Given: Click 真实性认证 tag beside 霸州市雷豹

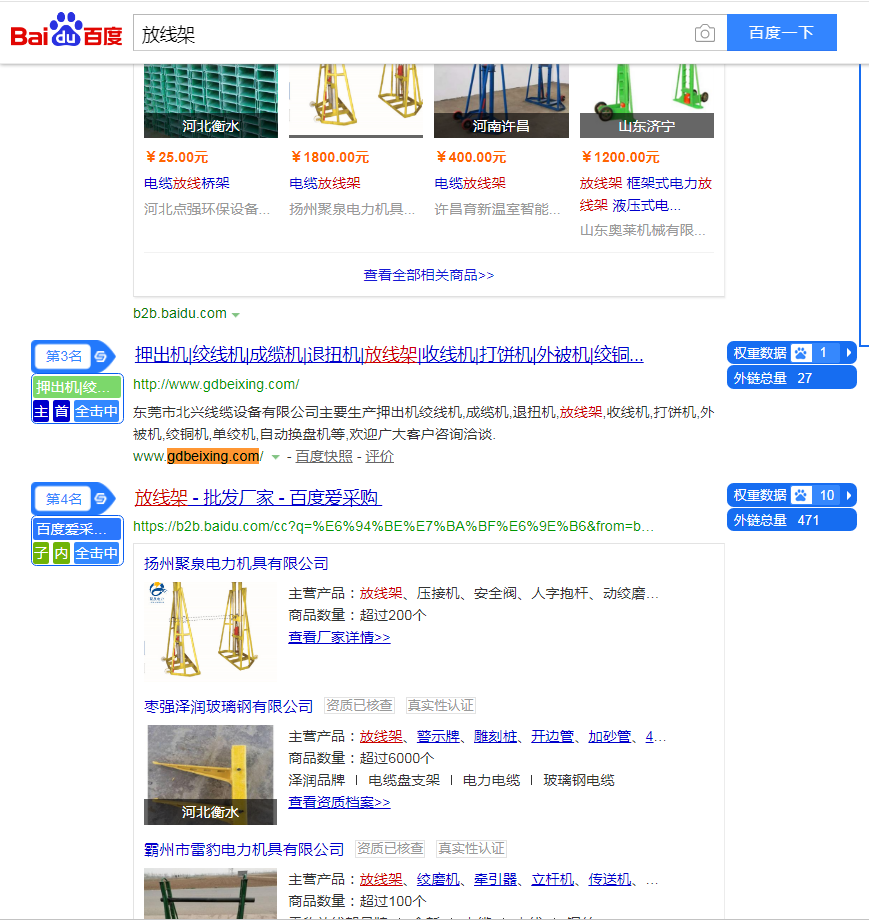Looking at the screenshot, I should [471, 848].
